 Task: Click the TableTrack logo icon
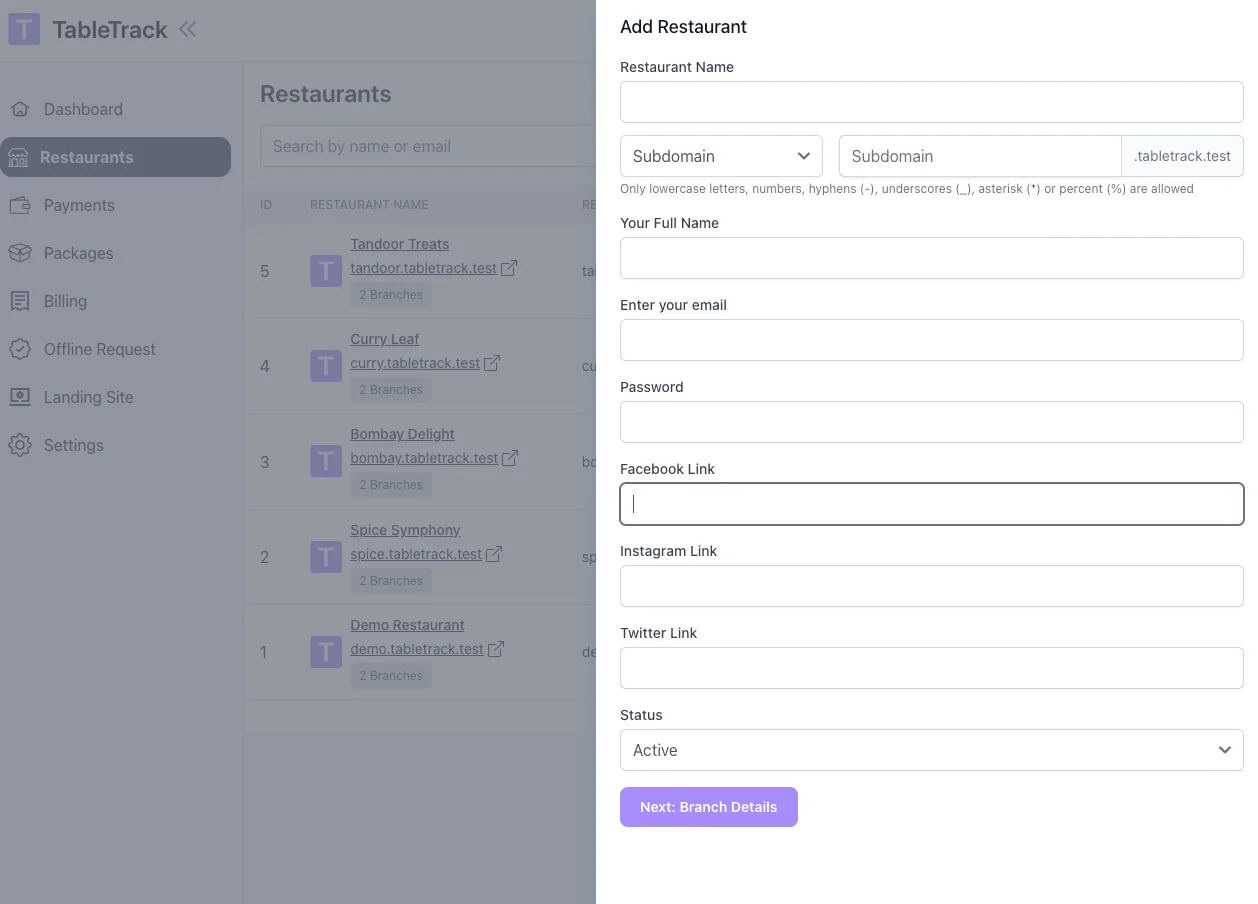[24, 29]
